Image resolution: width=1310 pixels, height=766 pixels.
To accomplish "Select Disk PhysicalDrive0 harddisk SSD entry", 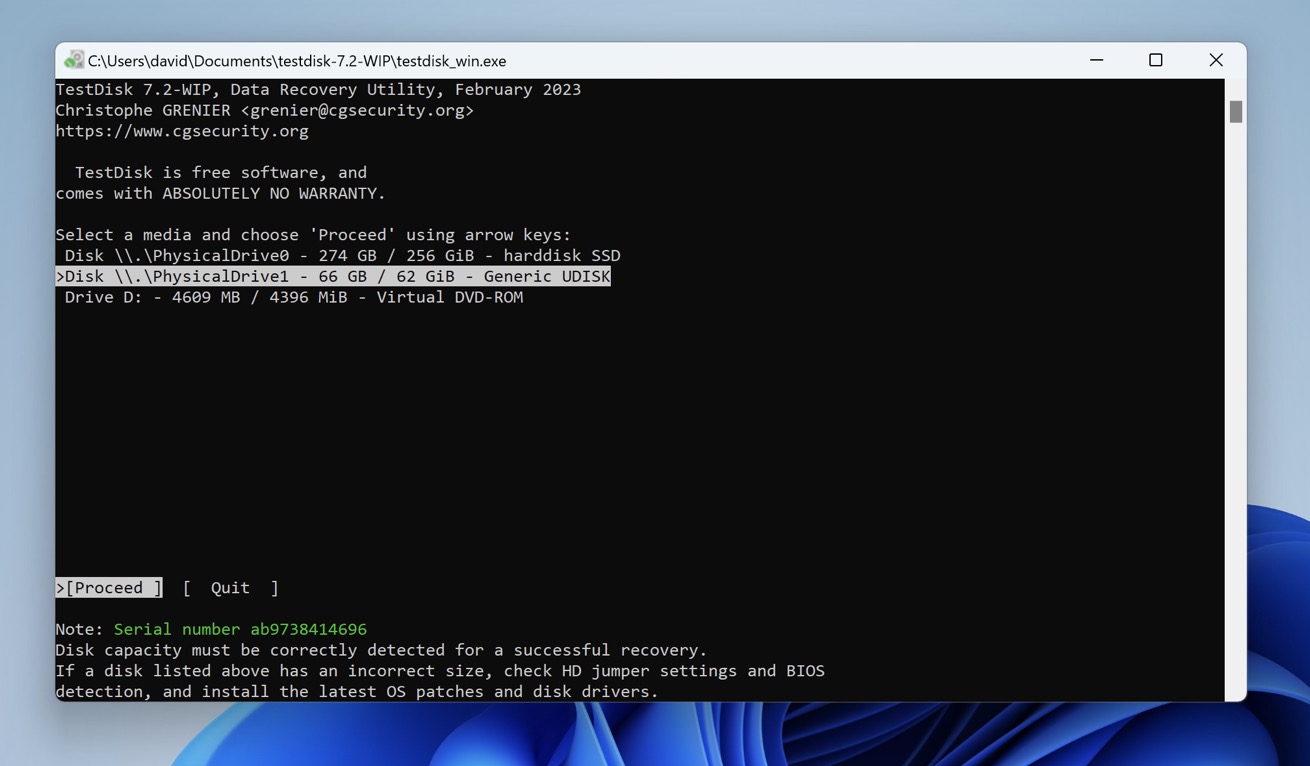I will coord(342,256).
